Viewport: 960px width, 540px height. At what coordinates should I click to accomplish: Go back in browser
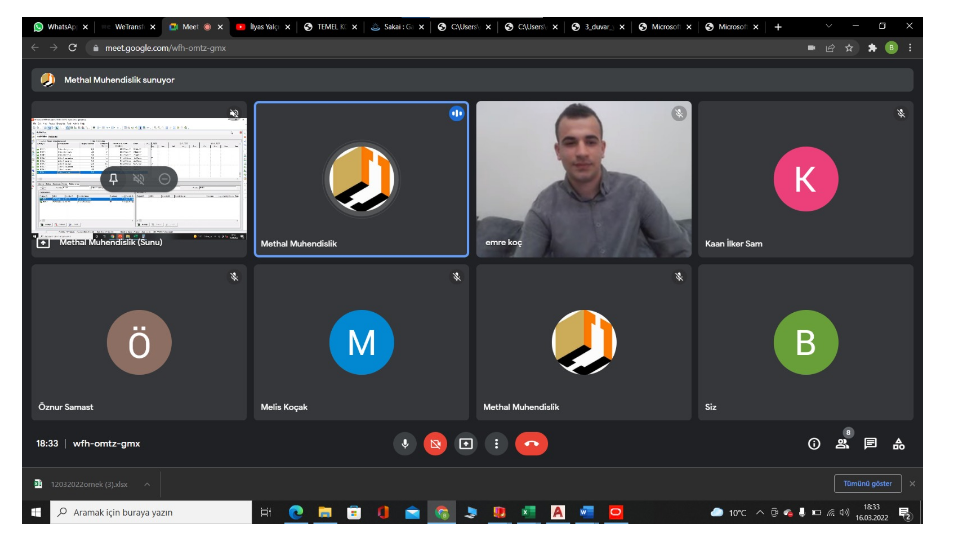tap(35, 48)
